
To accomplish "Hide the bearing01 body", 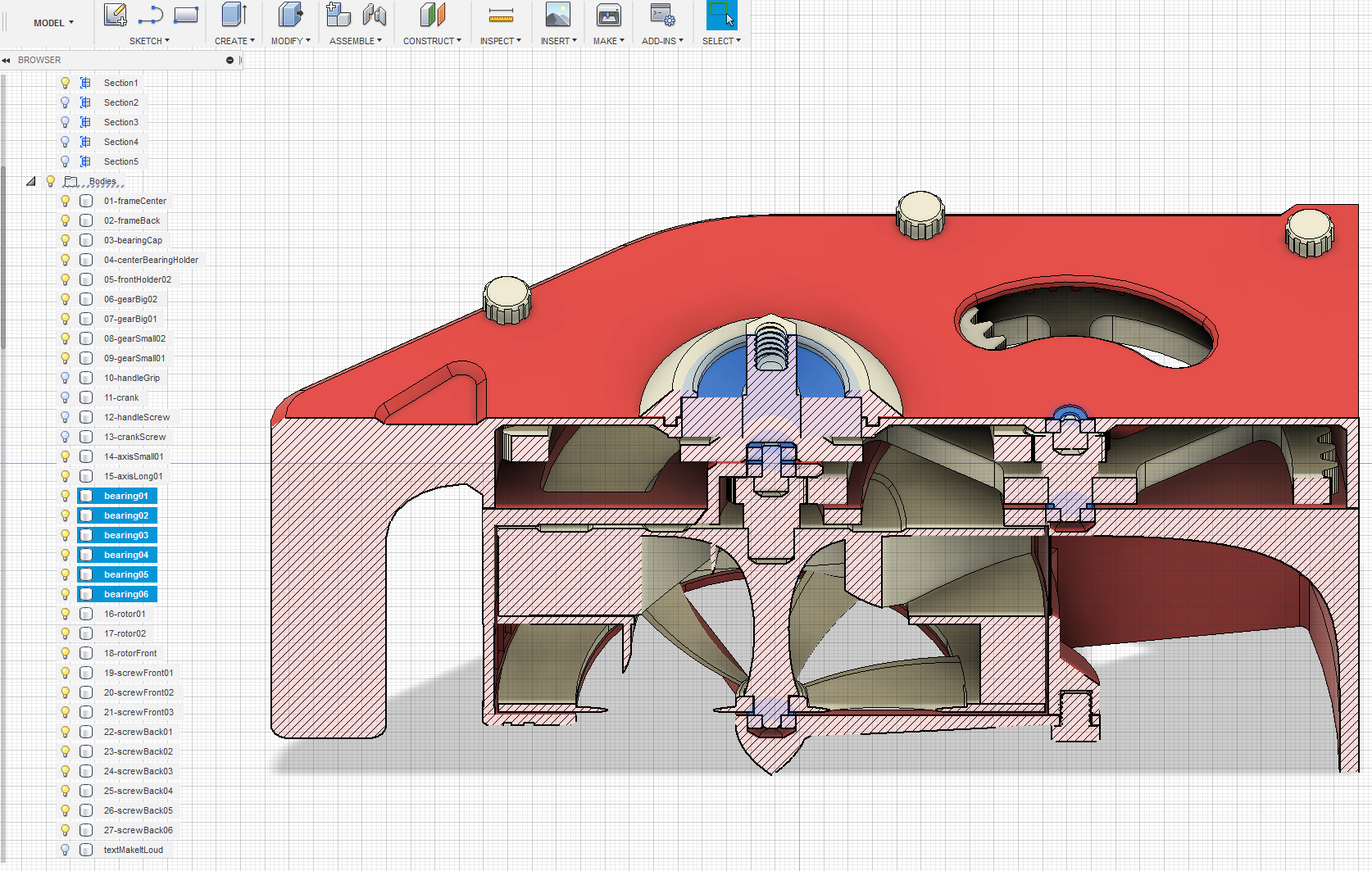I will 66,496.
